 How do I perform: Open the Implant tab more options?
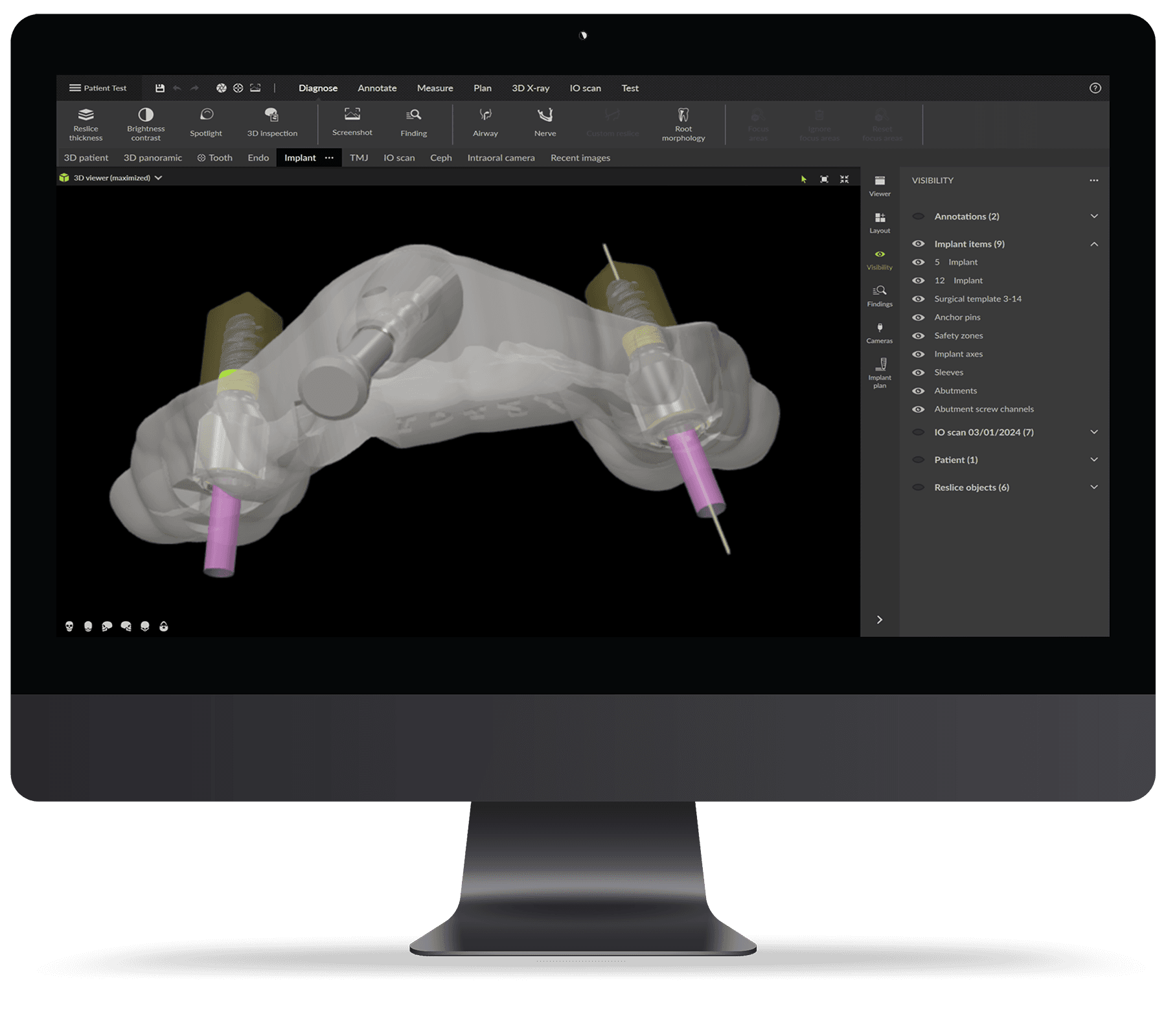(329, 158)
